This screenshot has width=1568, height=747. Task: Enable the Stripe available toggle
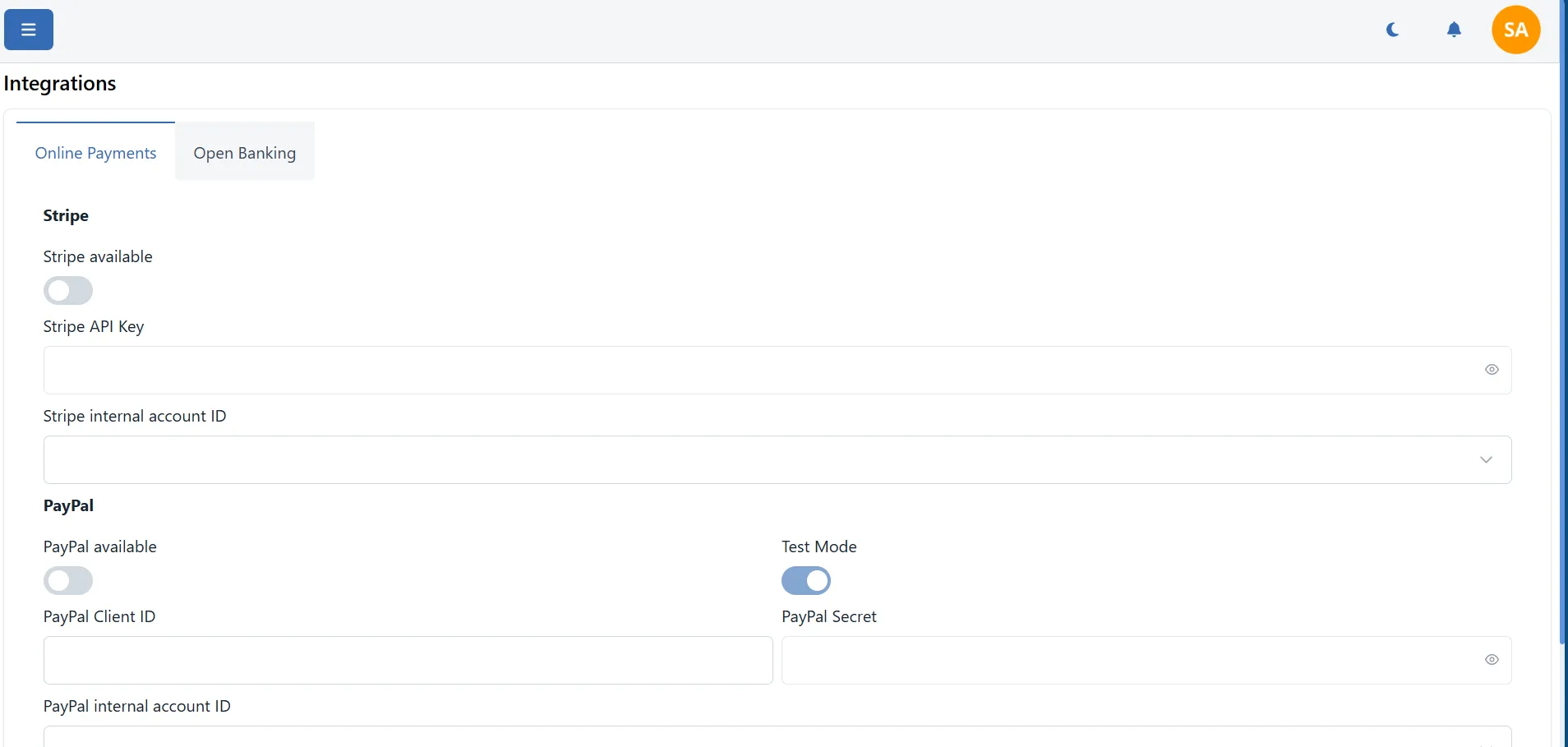pos(67,290)
